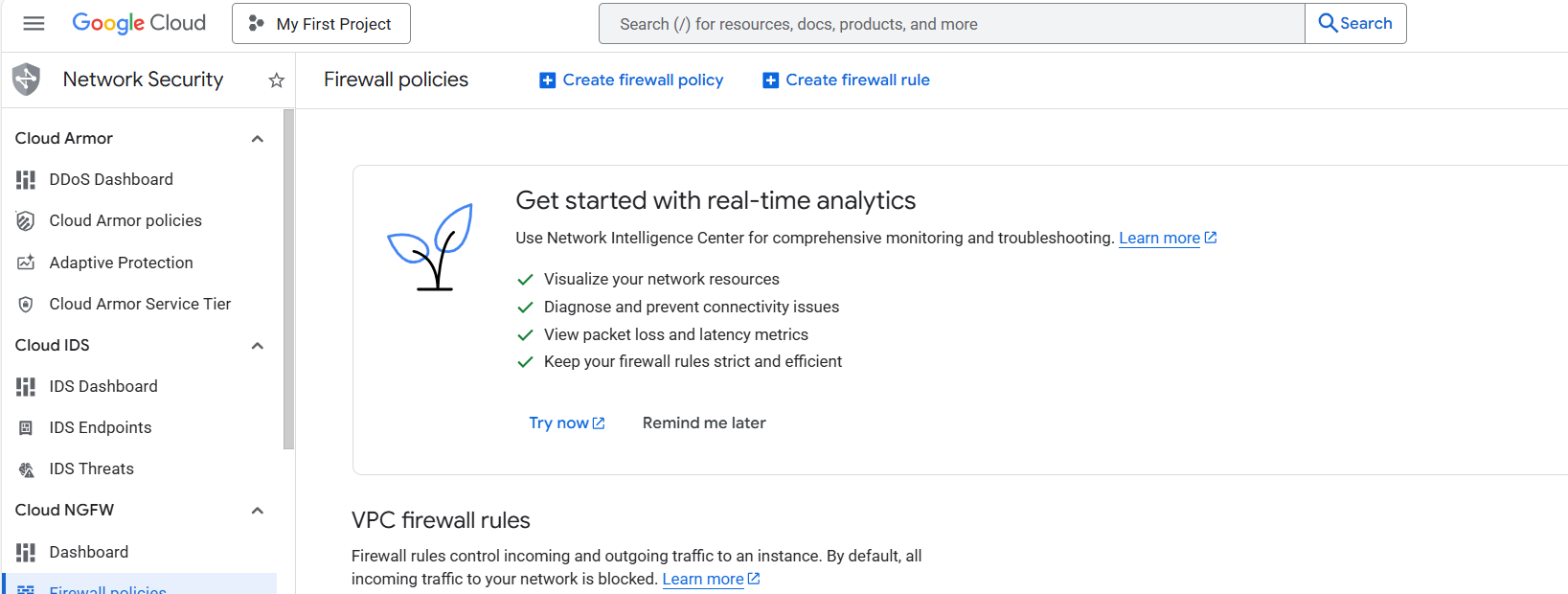1568x594 pixels.
Task: Collapse the Cloud IDS section
Action: tap(257, 346)
